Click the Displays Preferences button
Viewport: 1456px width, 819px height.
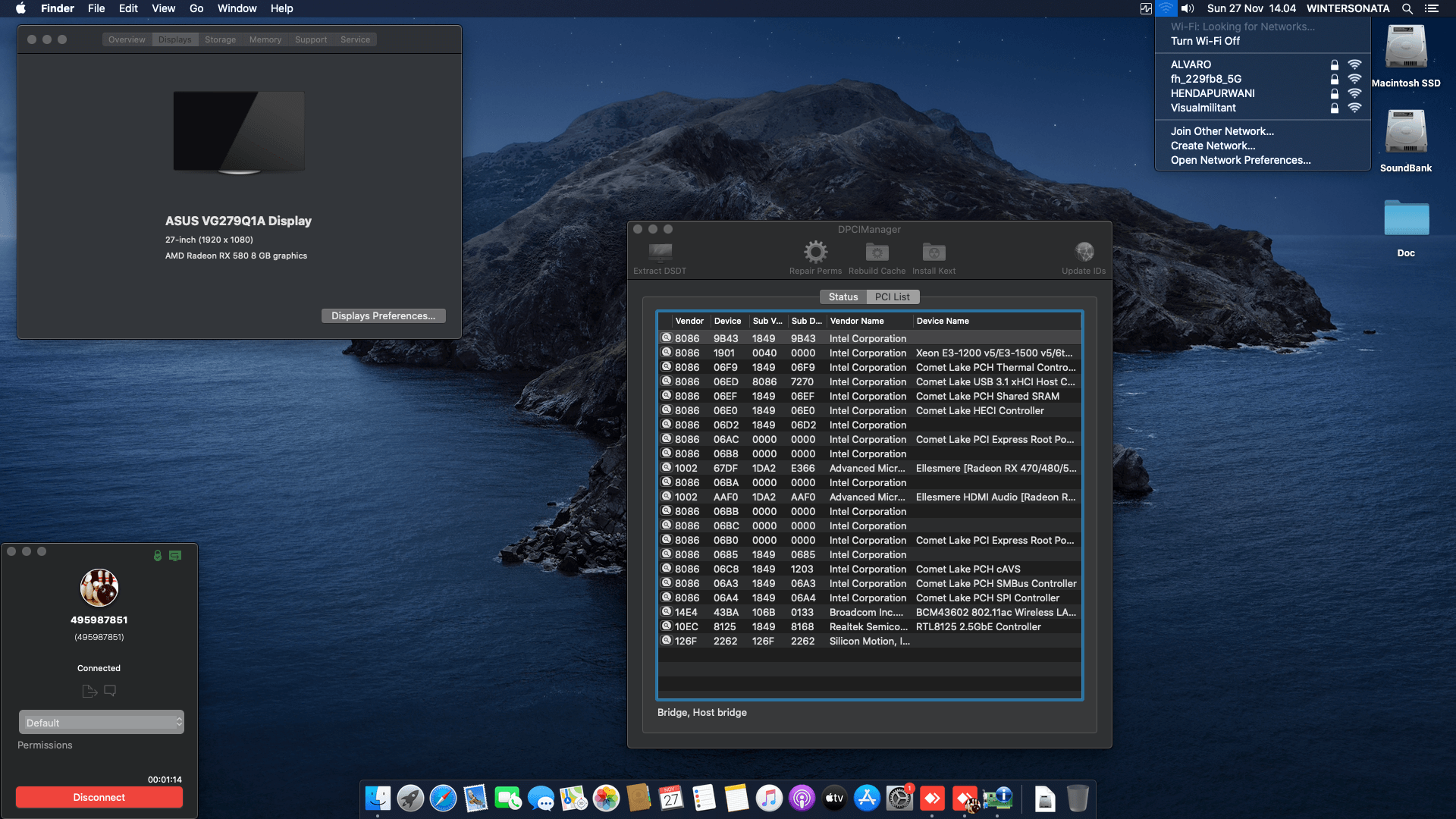point(383,316)
